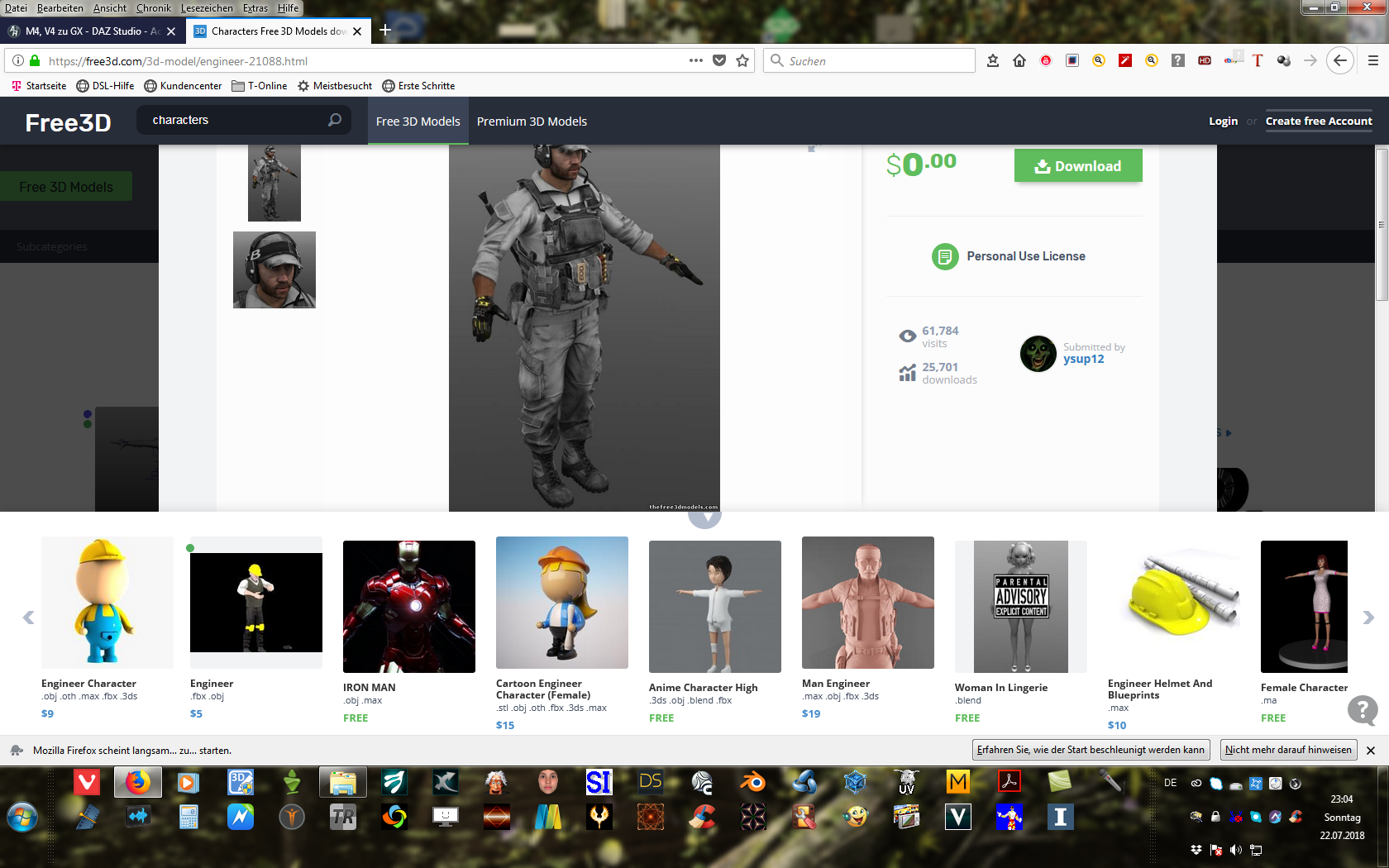This screenshot has width=1389, height=868.
Task: Open the Lesezeichen menu
Action: point(207,8)
